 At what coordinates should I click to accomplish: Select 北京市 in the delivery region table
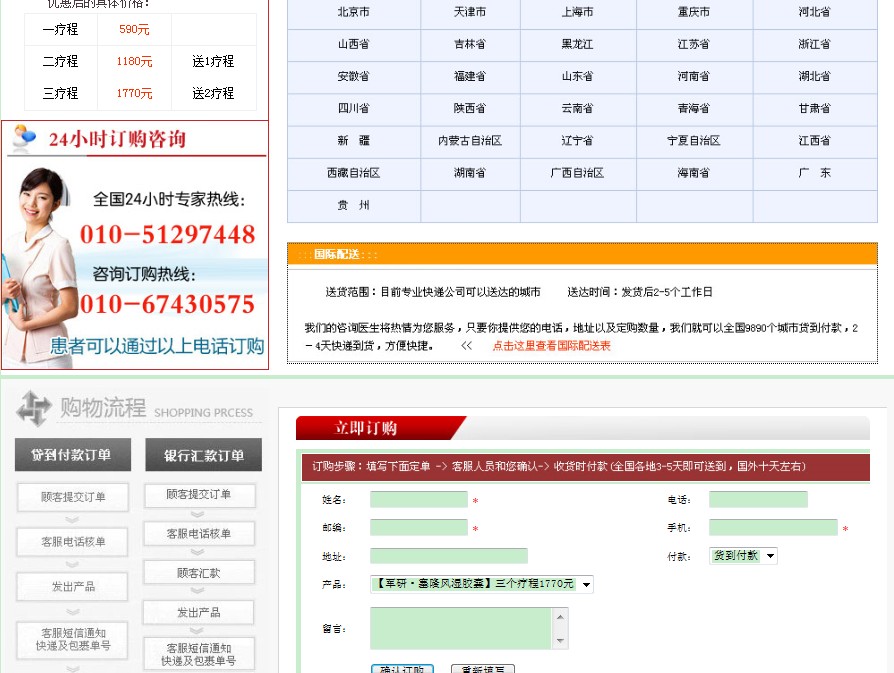pyautogui.click(x=353, y=13)
